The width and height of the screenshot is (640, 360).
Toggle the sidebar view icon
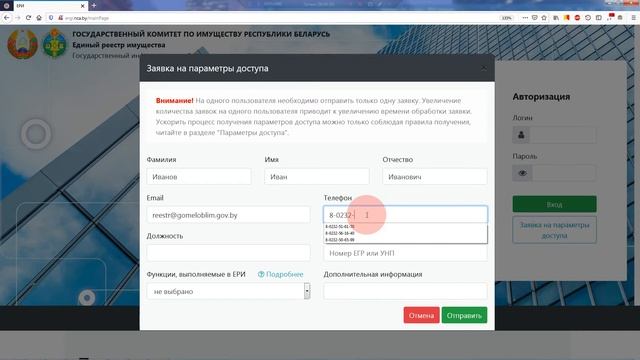click(x=598, y=18)
